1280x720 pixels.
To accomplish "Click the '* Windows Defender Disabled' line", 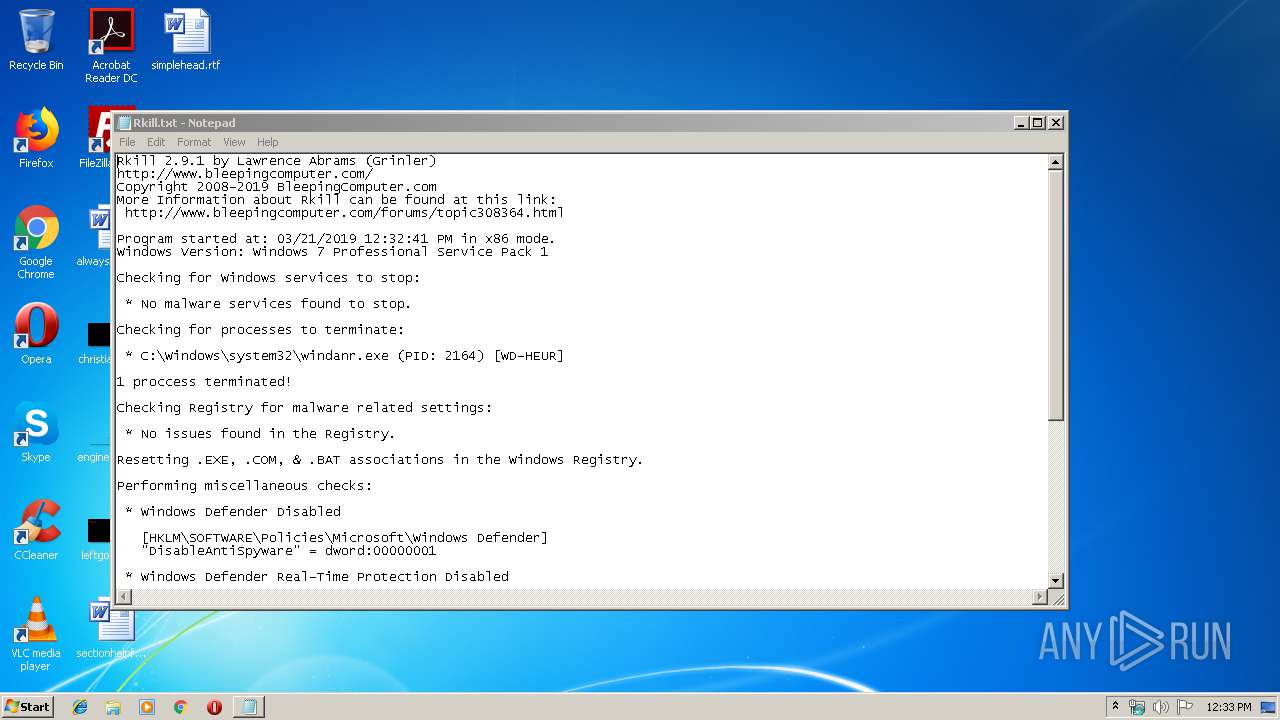I will tap(232, 512).
